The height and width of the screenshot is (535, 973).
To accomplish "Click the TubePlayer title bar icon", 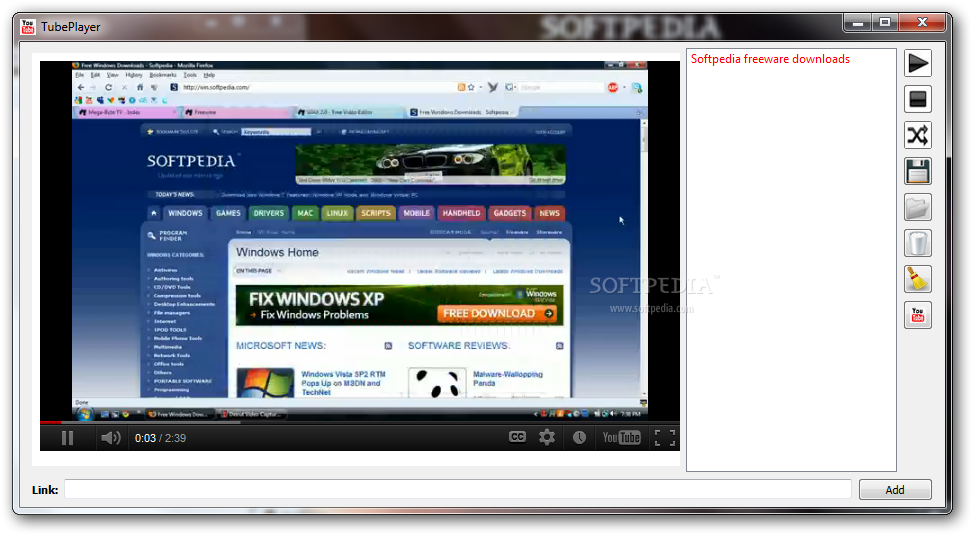I will (x=28, y=27).
